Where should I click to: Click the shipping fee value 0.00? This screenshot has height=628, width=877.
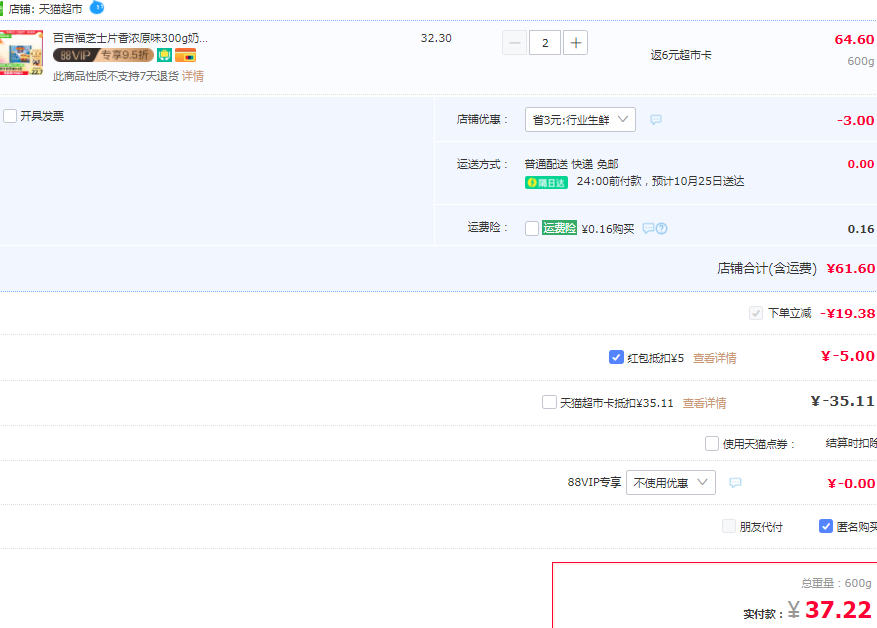[x=860, y=164]
